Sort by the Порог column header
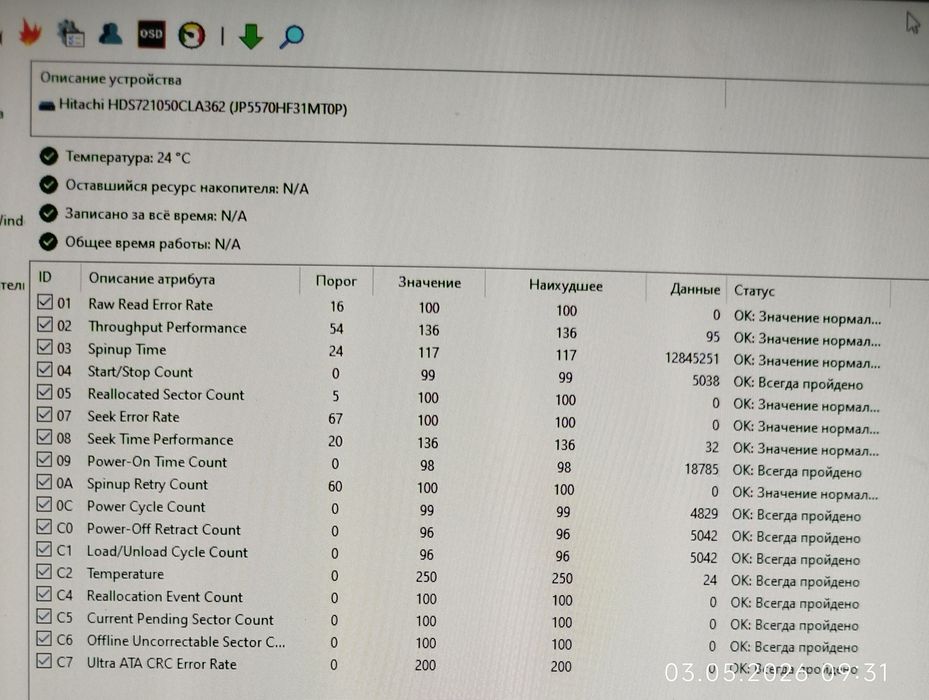This screenshot has height=700, width=929. [x=336, y=281]
